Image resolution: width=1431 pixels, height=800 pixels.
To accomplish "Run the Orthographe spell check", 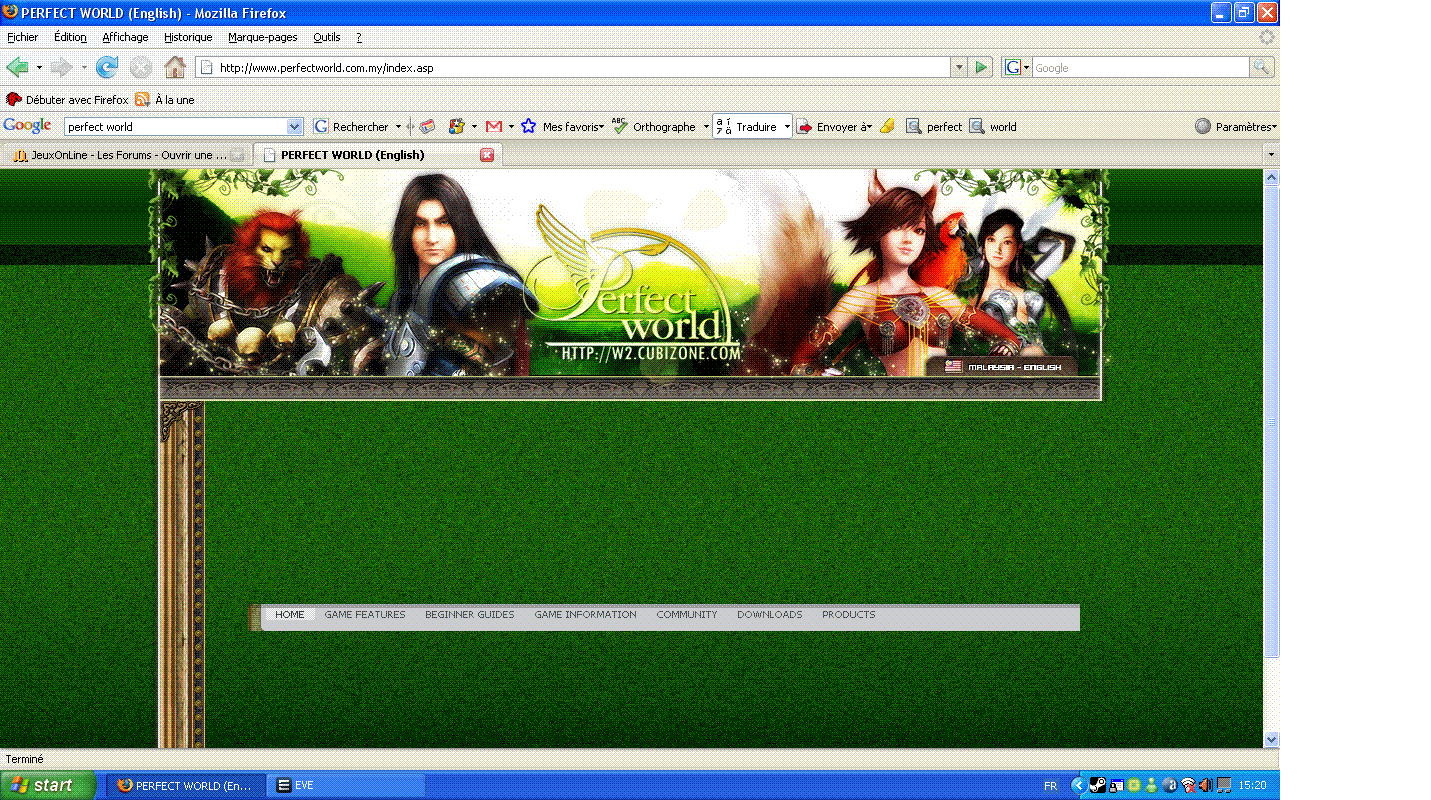I will 654,127.
